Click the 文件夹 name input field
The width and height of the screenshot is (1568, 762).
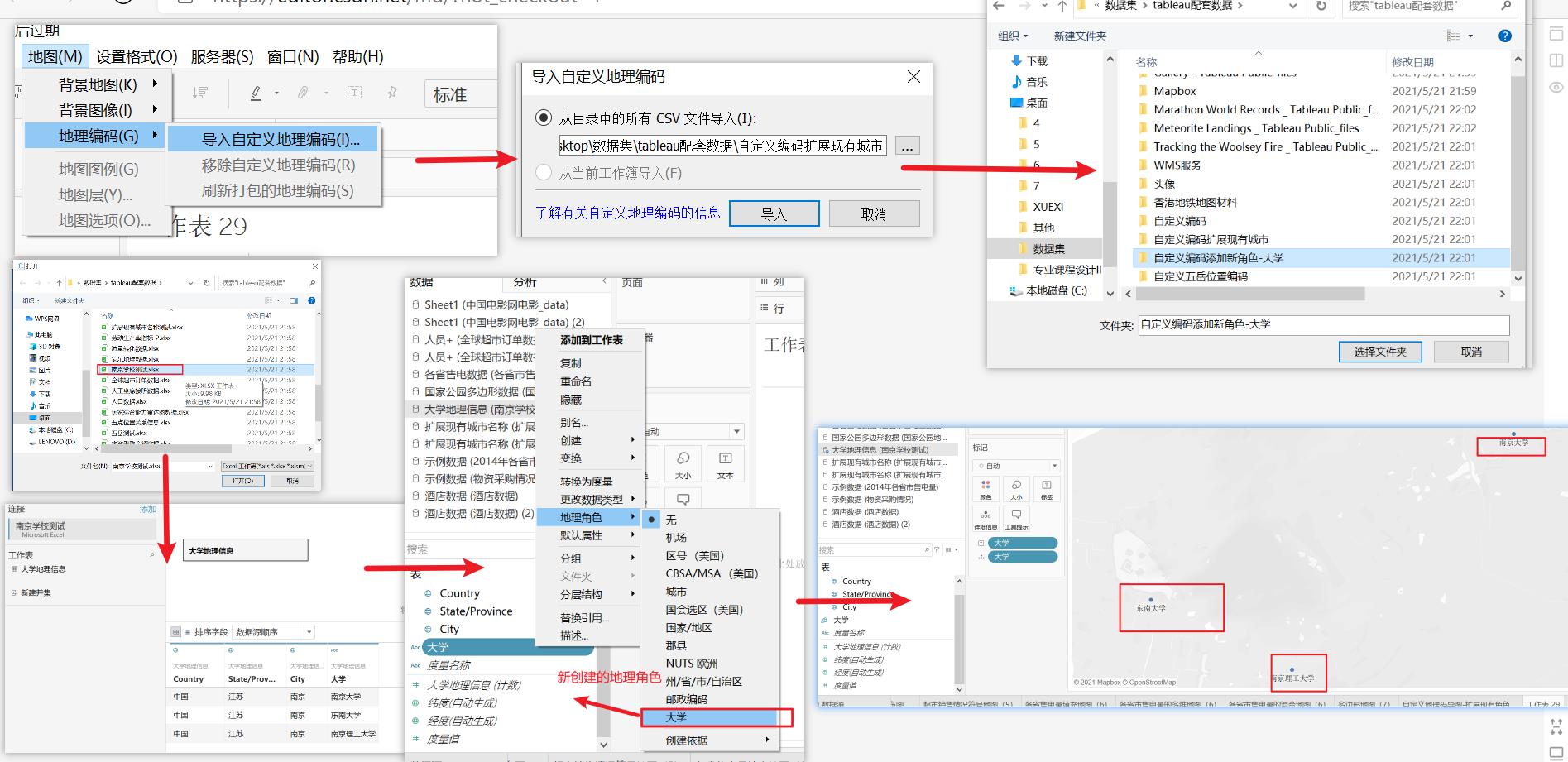coord(1324,324)
